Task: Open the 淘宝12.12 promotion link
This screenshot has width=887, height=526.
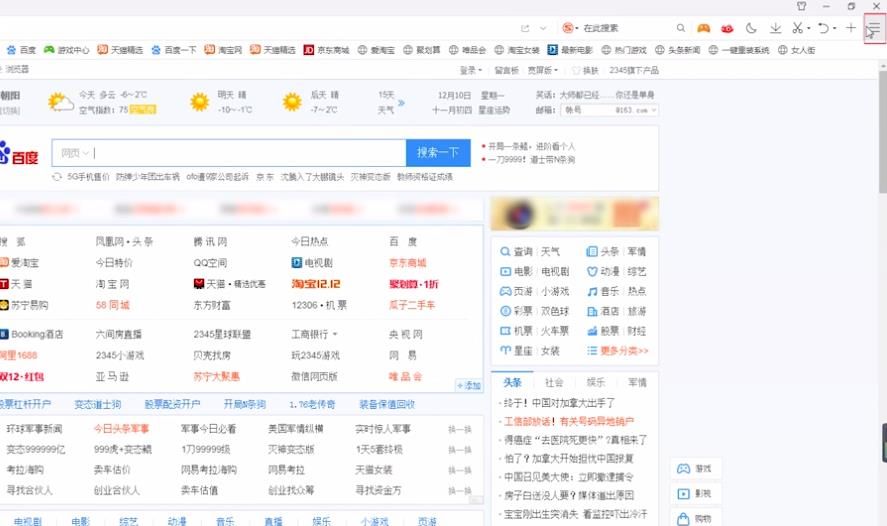Action: (x=316, y=284)
